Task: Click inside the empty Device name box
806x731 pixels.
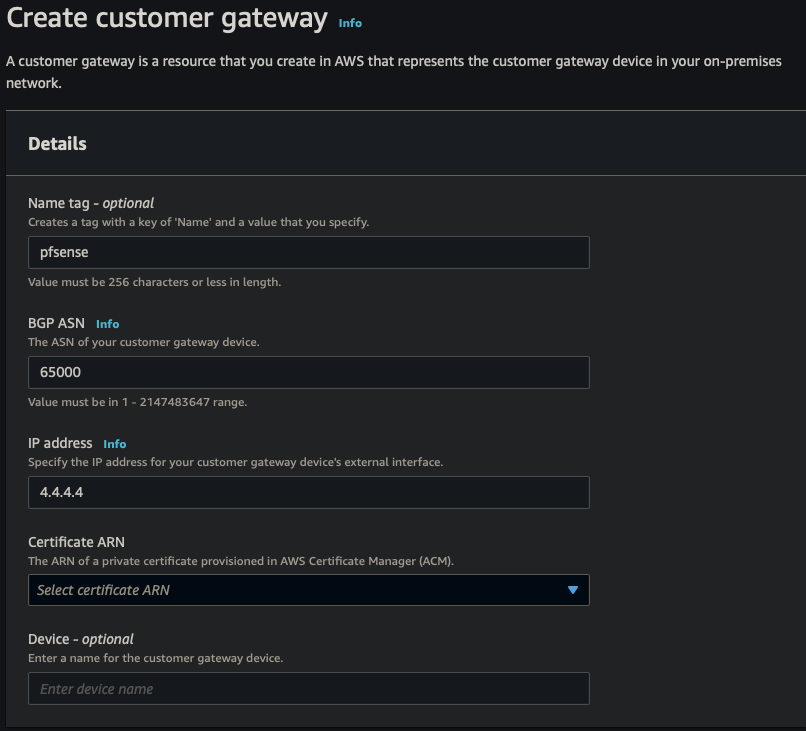Action: [x=307, y=688]
